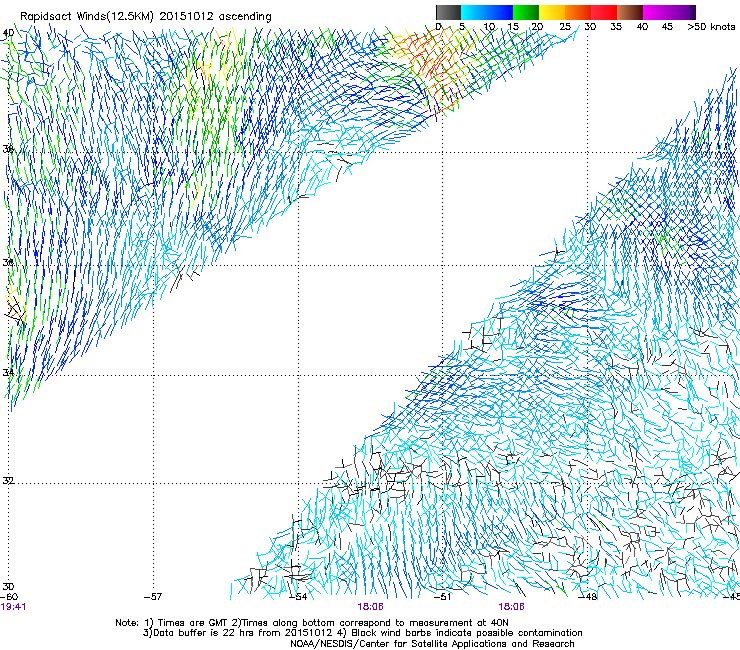
Task: Click the purple 19:41 pass time
Action: point(13,607)
